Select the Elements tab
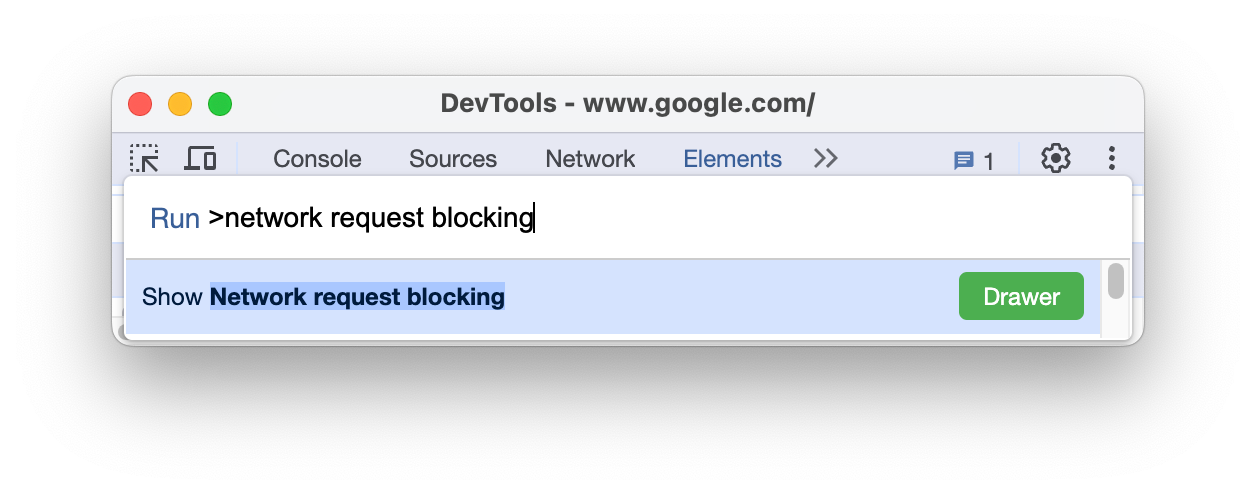Viewport: 1256px width, 494px height. [732, 159]
